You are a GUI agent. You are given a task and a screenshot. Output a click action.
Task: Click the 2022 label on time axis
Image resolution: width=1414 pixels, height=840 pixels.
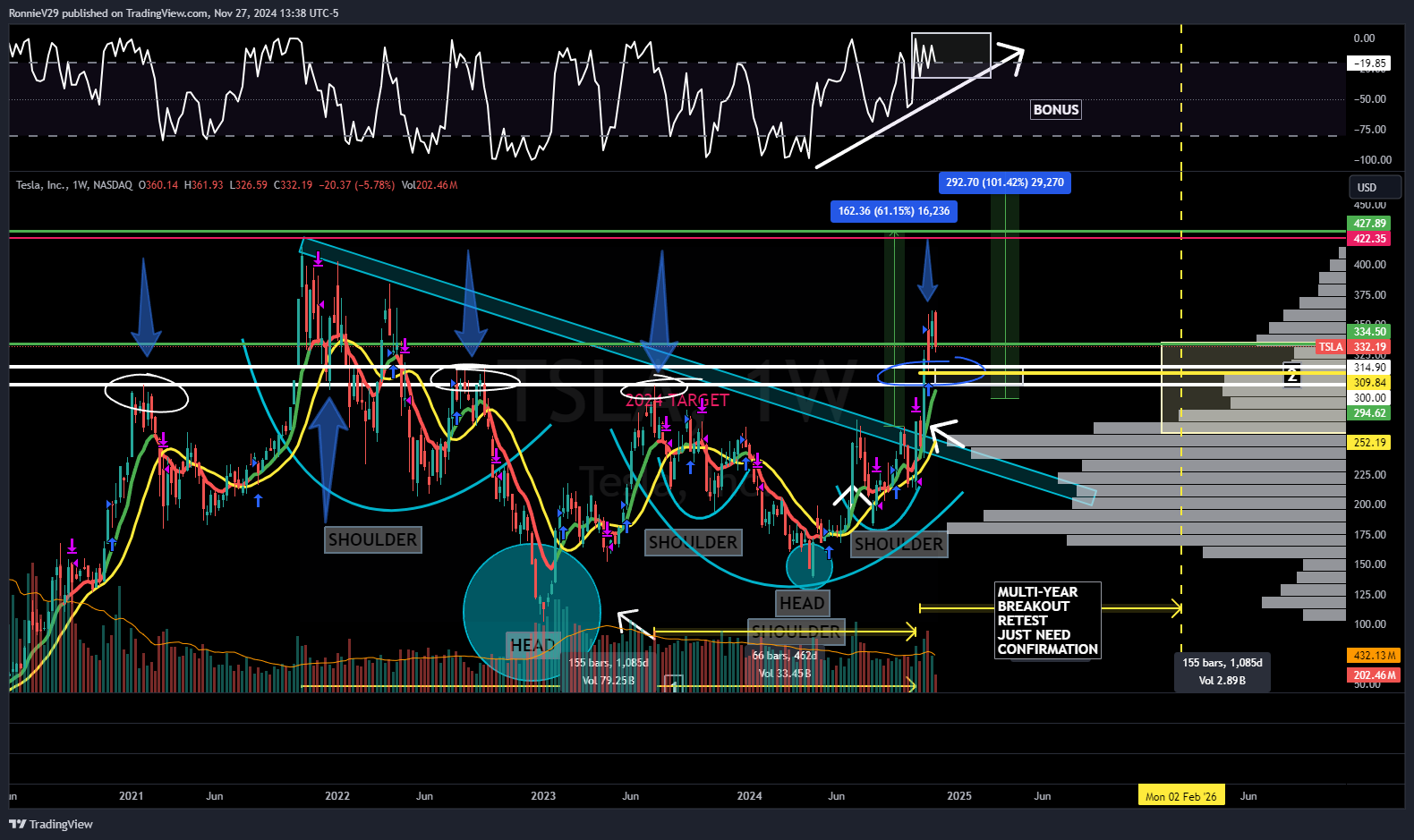337,796
